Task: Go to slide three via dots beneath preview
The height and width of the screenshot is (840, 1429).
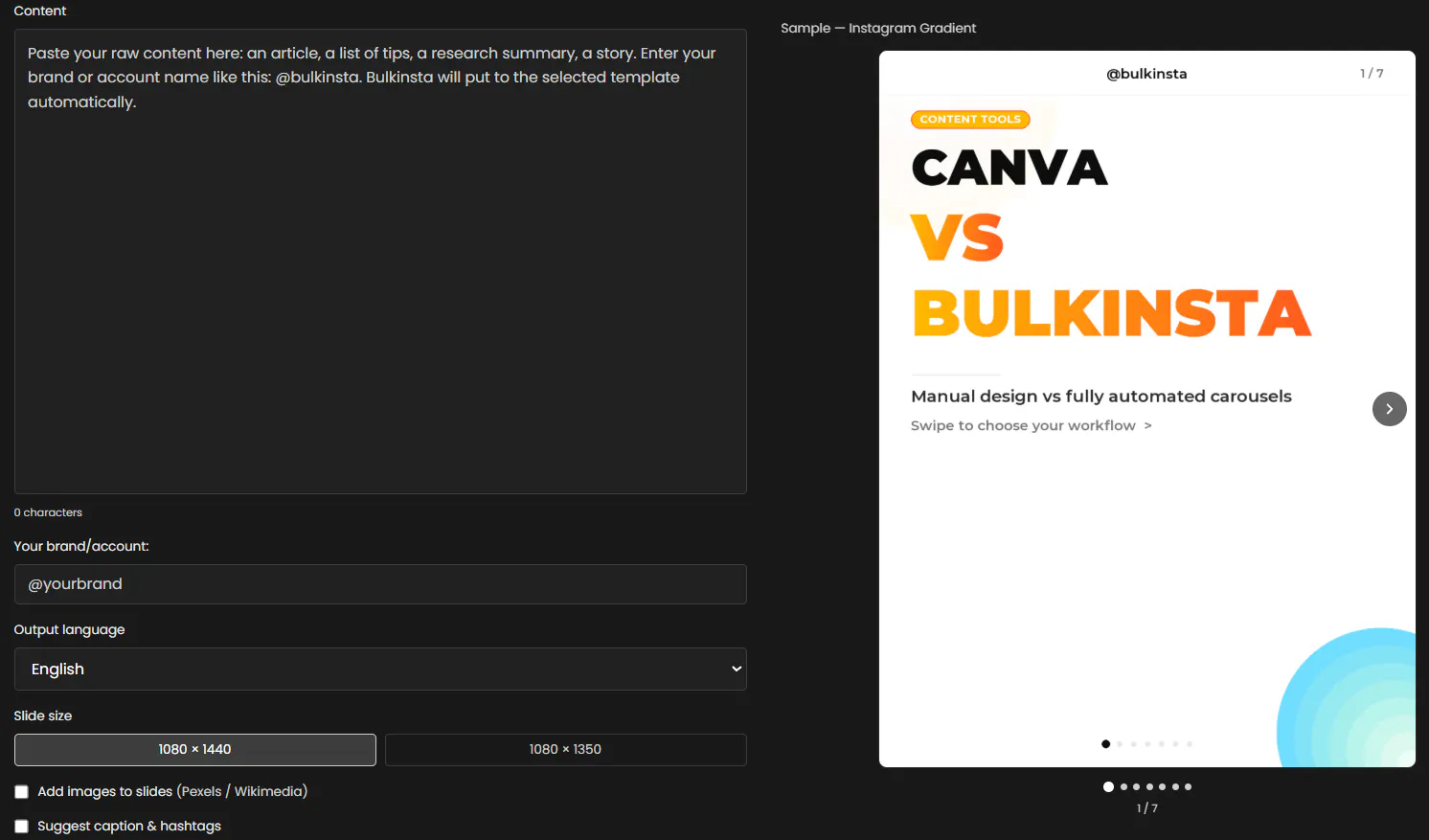Action: click(x=1137, y=786)
